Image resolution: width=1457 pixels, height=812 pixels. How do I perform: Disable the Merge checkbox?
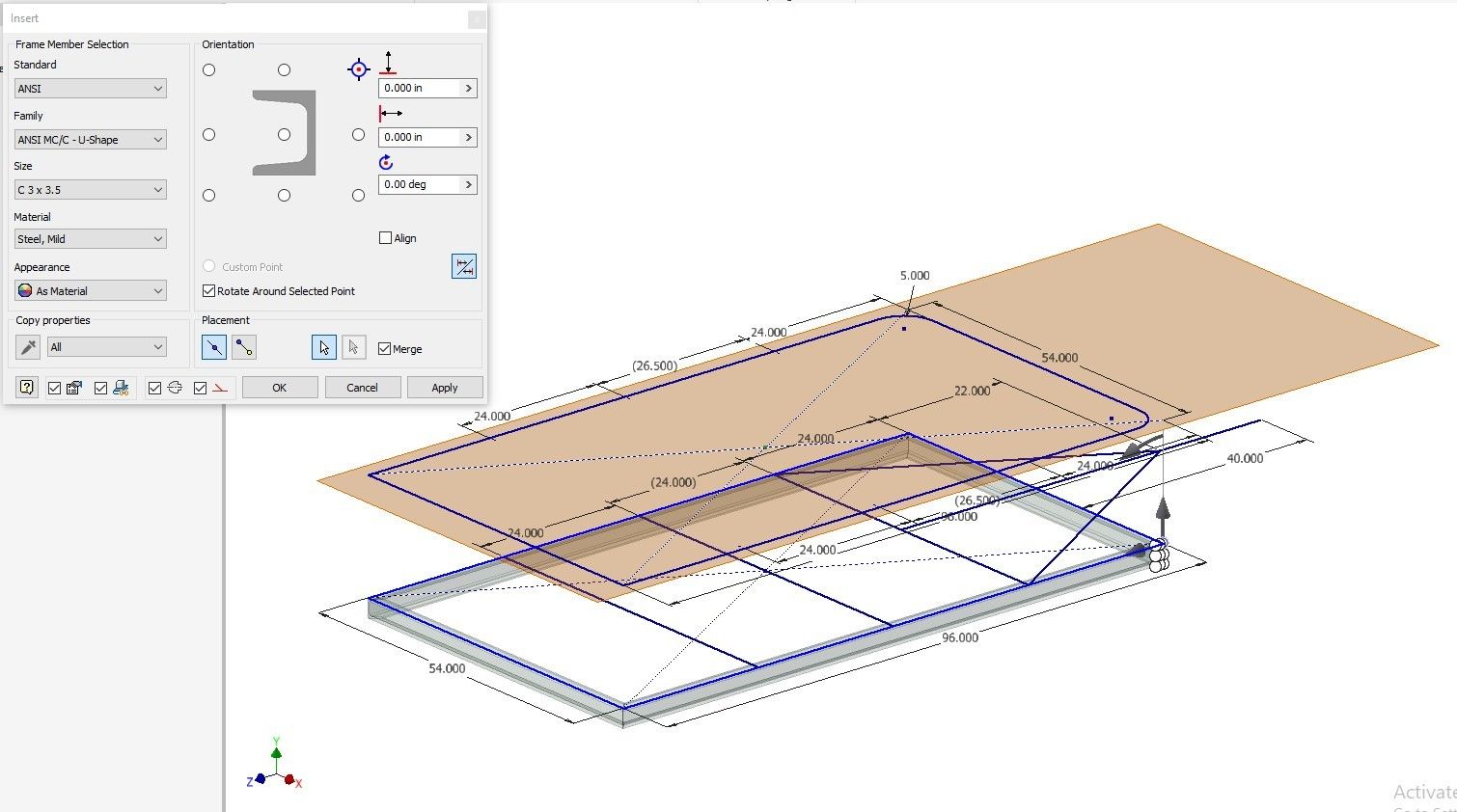[x=384, y=348]
